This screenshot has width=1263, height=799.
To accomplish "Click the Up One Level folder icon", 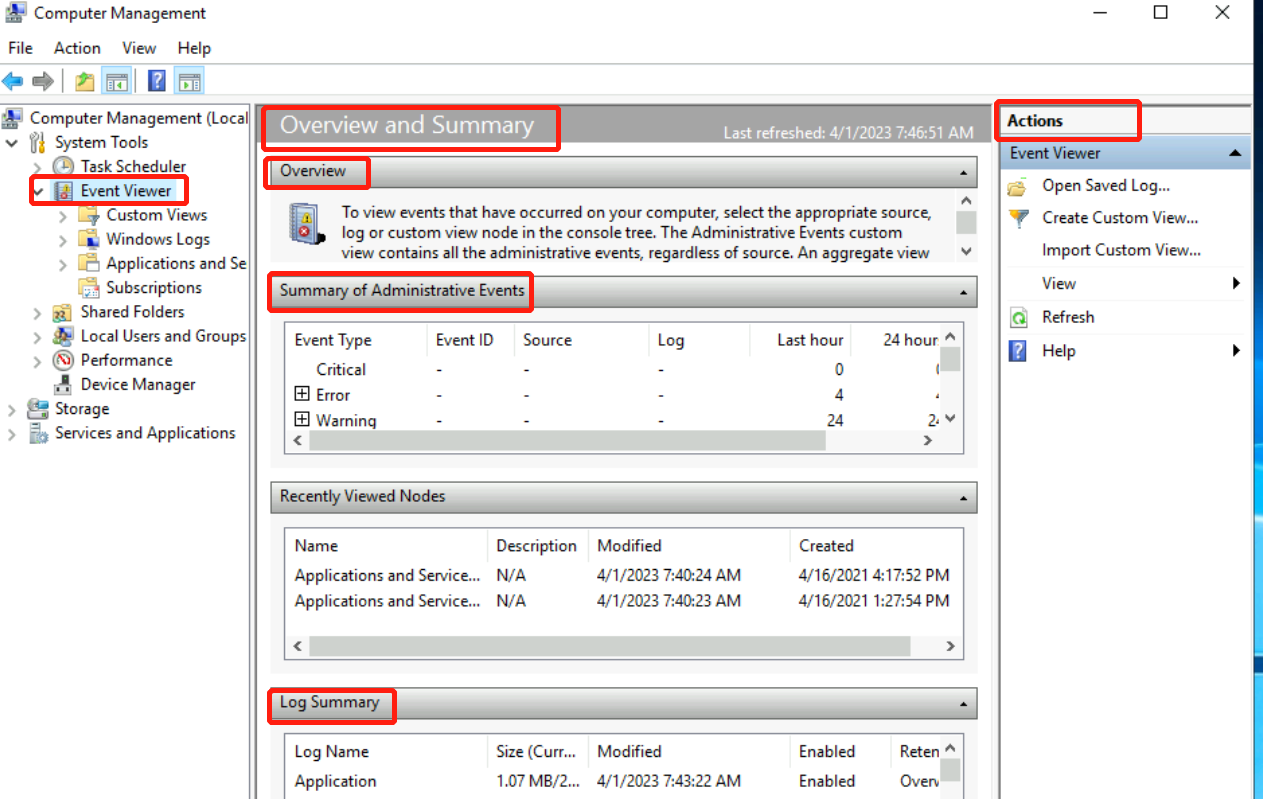I will (85, 81).
